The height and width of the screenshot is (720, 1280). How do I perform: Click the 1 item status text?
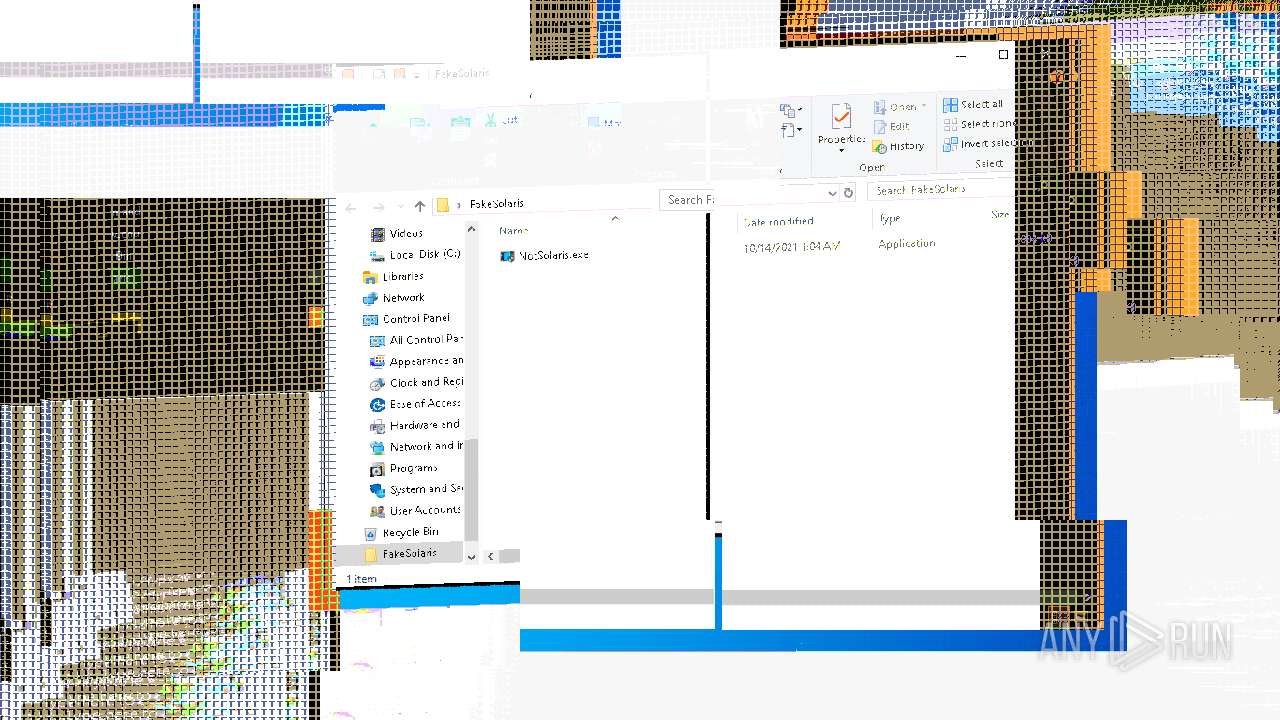[362, 579]
